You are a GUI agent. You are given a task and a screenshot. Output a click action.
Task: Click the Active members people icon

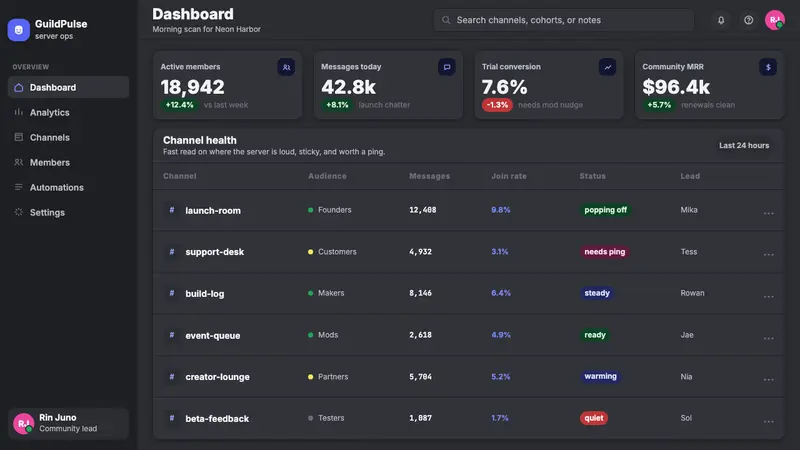coord(286,67)
